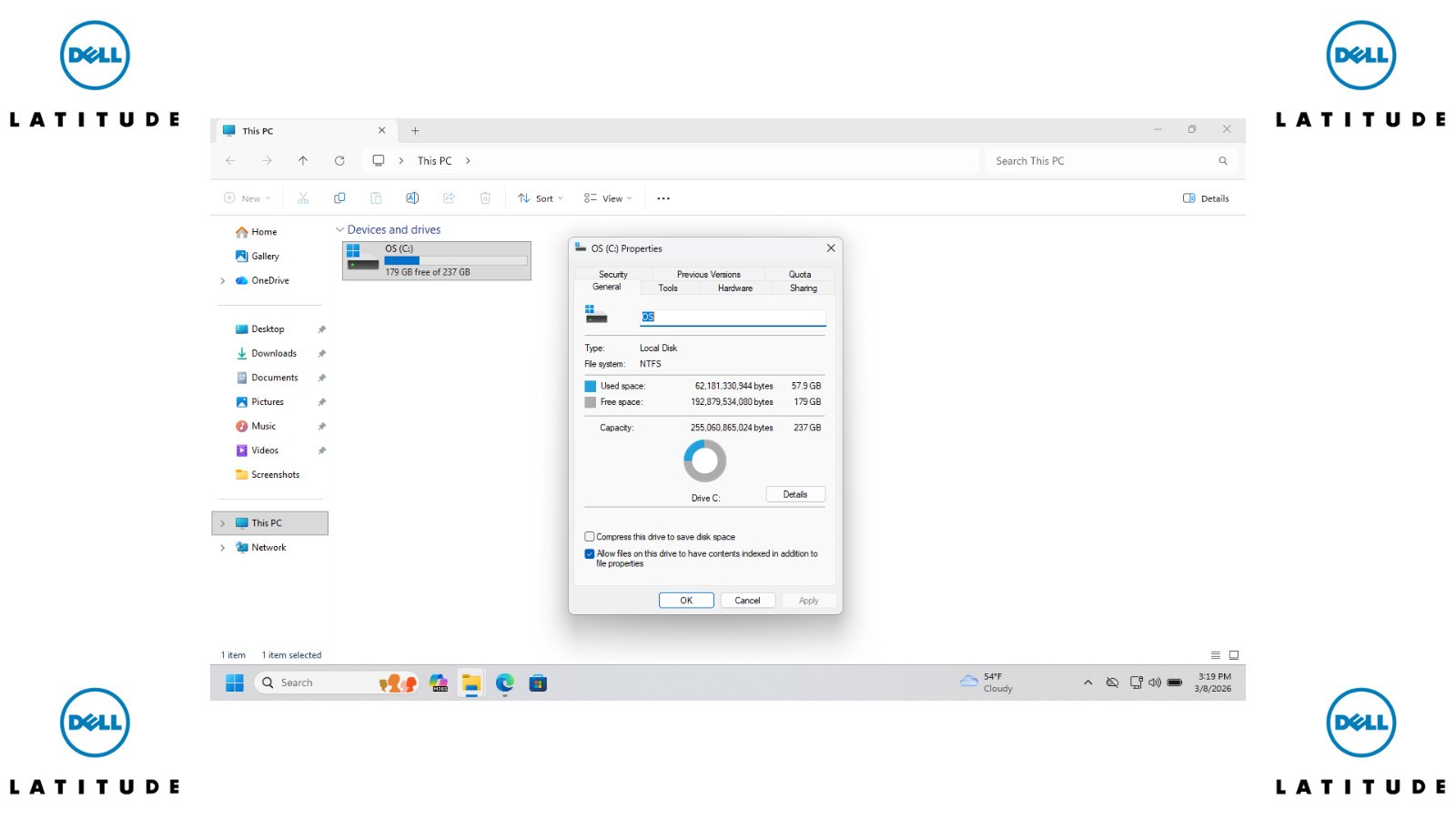The width and height of the screenshot is (1456, 819).
Task: Click the Cut toolbar icon
Action: click(303, 198)
